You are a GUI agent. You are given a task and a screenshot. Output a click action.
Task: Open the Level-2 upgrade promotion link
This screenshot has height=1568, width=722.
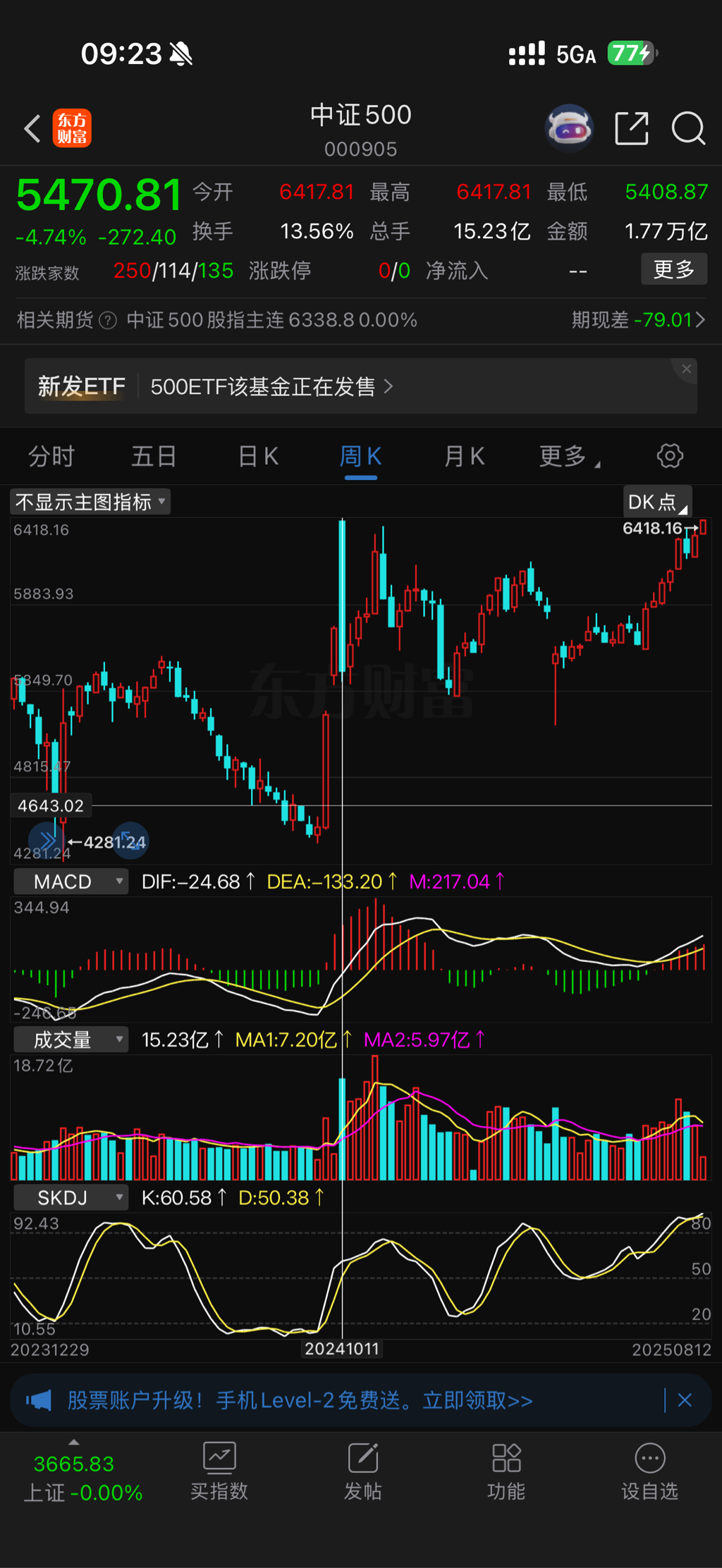300,1400
